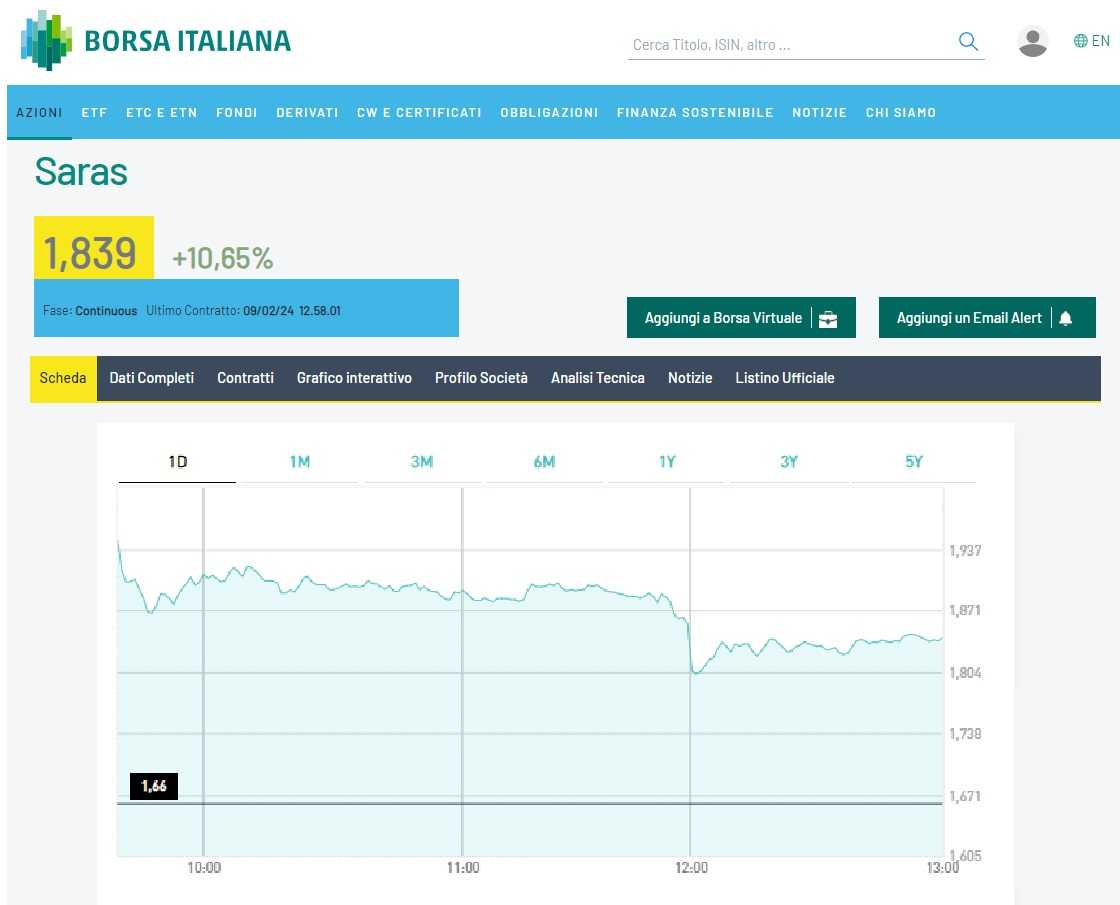
Task: Select the Listino Ufficiale tab
Action: (785, 378)
